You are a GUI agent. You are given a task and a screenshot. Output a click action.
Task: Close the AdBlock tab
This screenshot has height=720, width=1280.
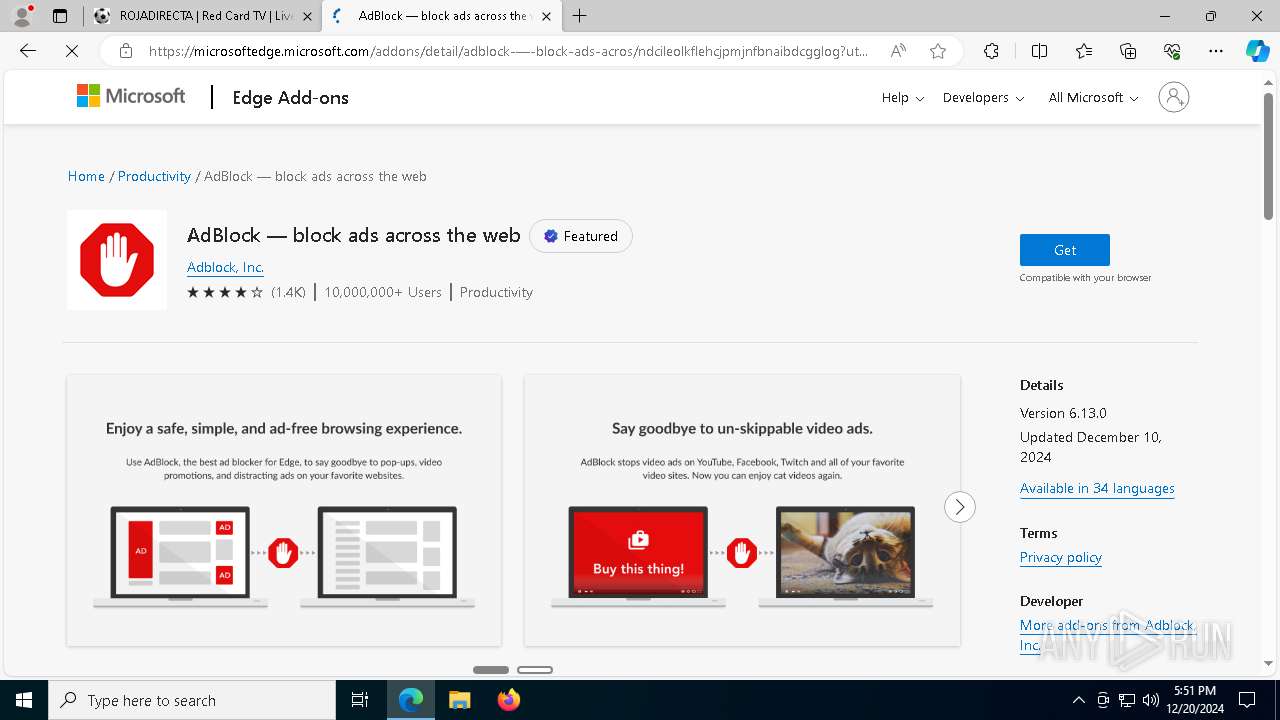(x=547, y=16)
